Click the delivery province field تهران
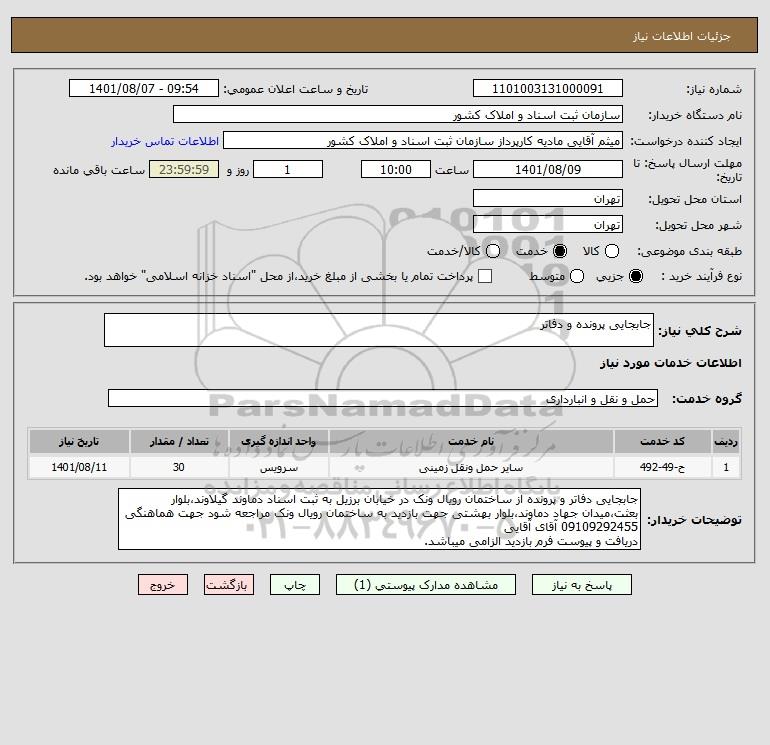The width and height of the screenshot is (770, 745). (548, 198)
